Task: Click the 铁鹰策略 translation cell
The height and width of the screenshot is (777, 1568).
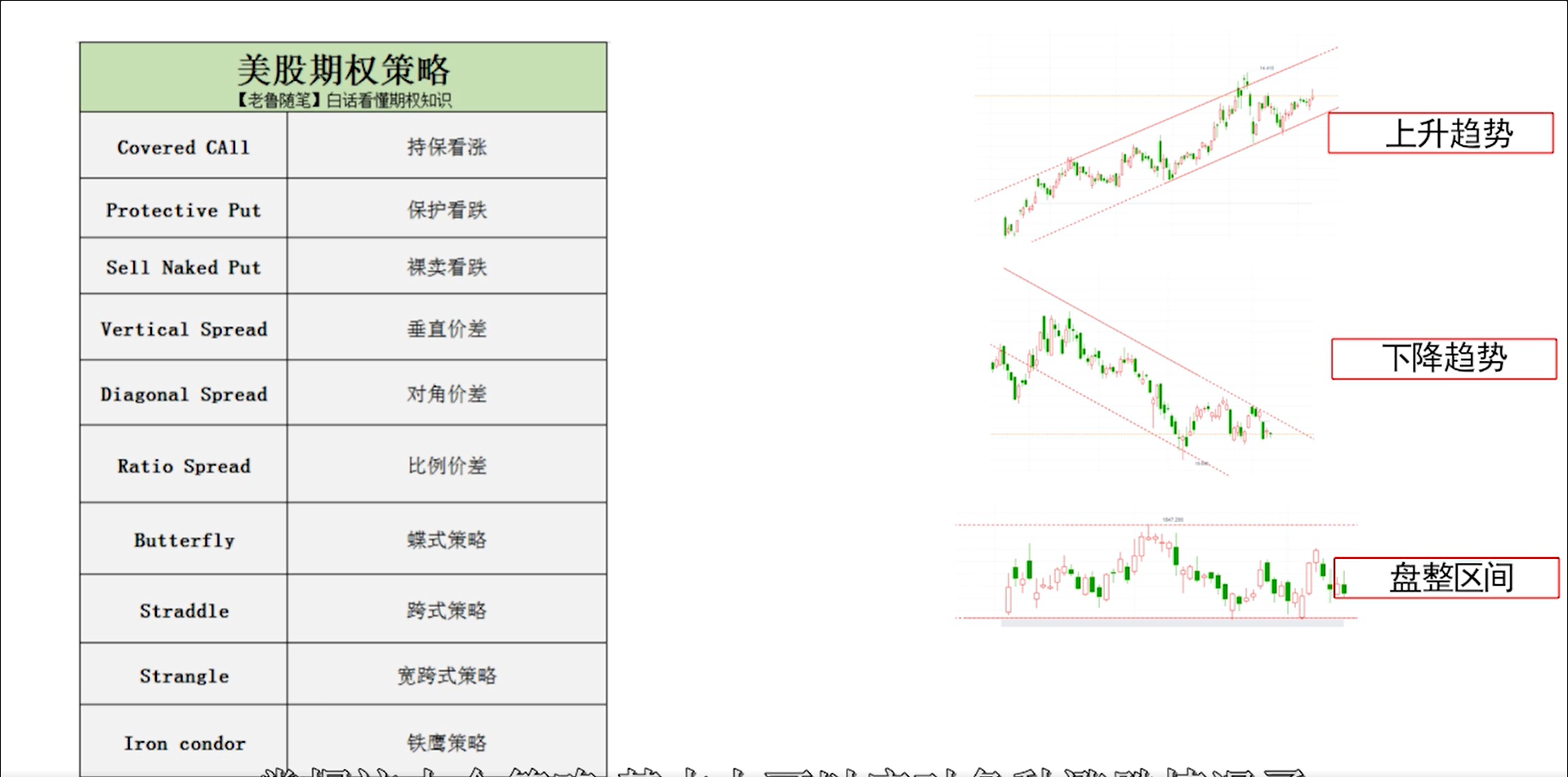Action: coord(447,742)
